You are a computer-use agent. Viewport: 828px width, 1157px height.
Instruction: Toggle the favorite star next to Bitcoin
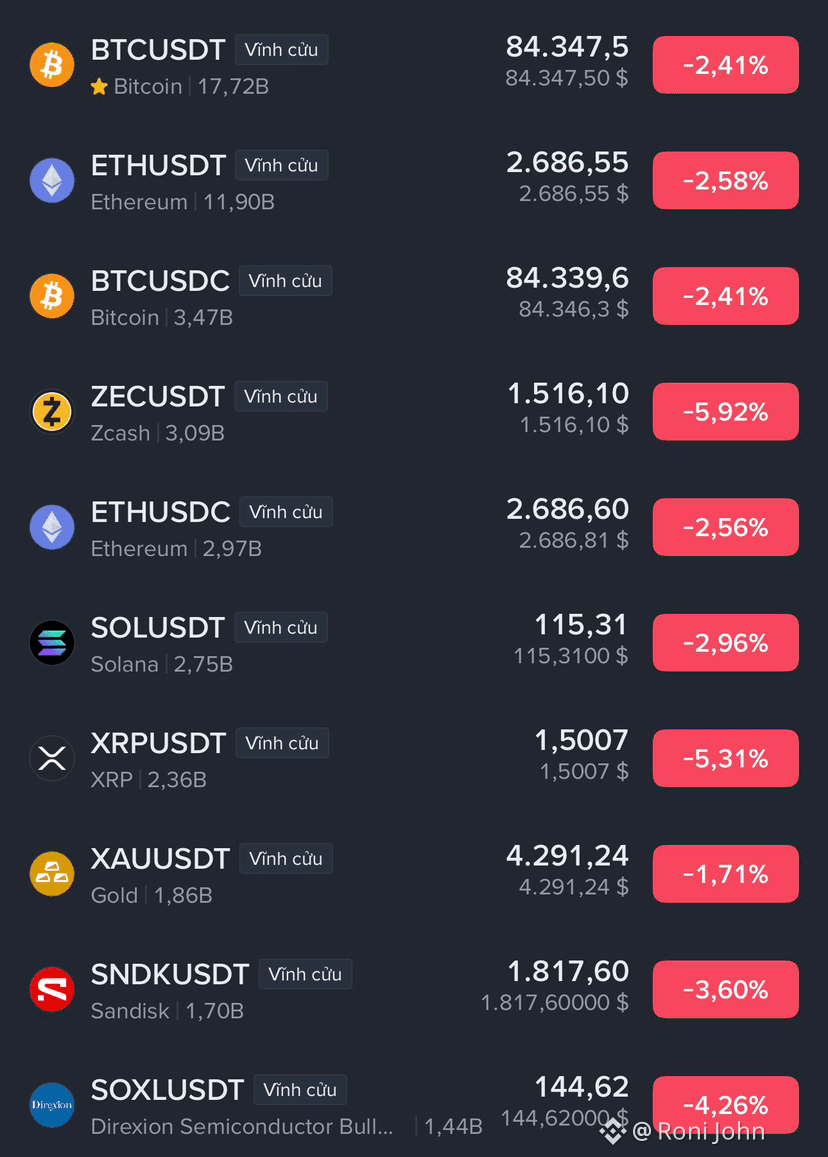pyautogui.click(x=99, y=87)
